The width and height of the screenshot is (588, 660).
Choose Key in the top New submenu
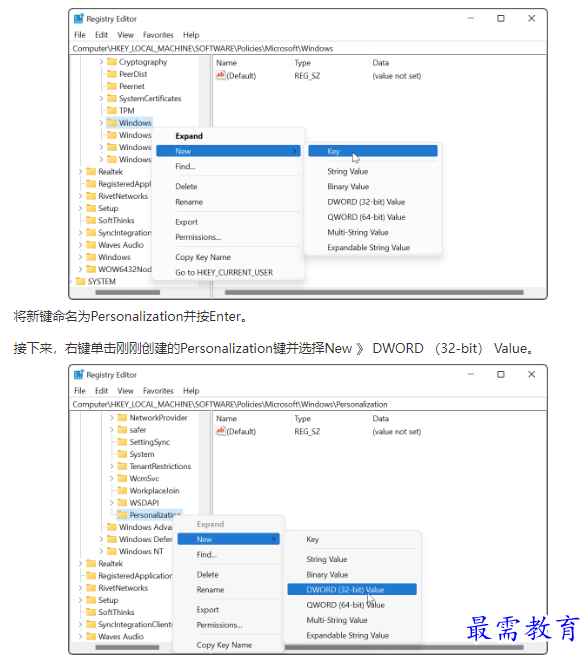(373, 151)
